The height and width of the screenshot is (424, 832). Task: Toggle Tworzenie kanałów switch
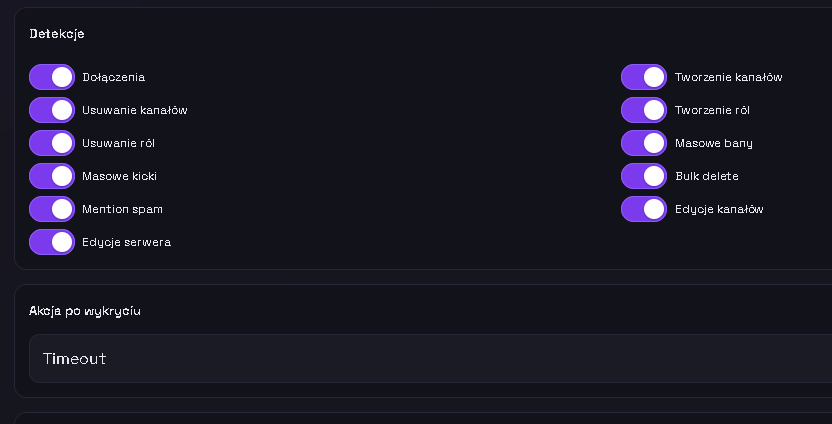pos(644,77)
